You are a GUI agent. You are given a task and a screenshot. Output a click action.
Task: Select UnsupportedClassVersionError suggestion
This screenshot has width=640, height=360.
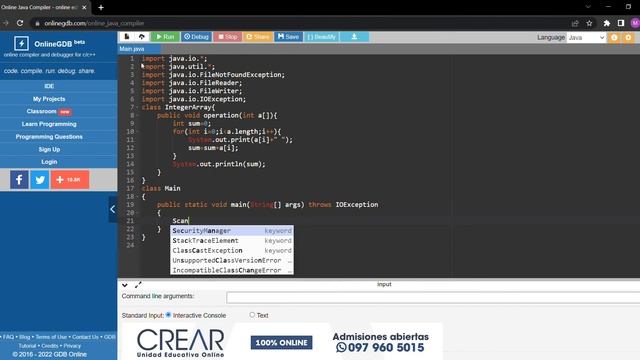point(232,260)
